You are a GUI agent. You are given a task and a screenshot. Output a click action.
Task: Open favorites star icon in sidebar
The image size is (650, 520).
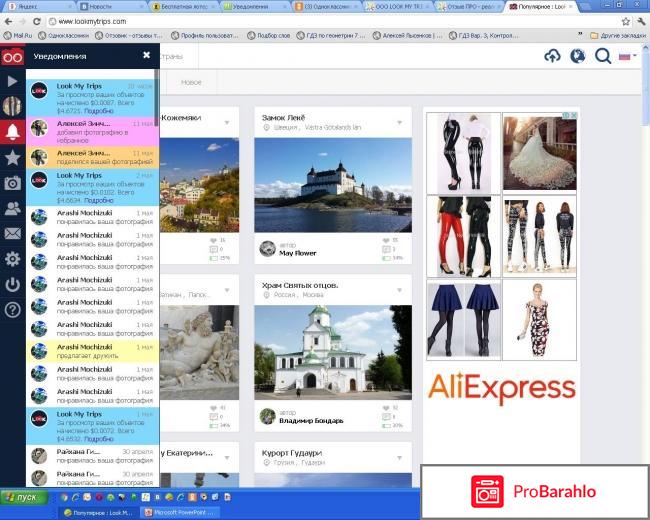tap(12, 158)
